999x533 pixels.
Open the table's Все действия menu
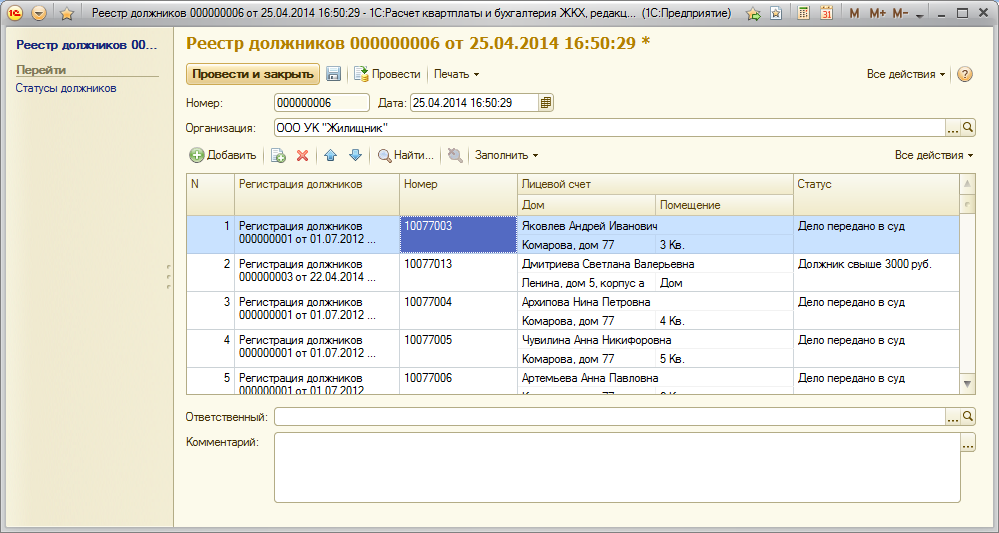click(x=934, y=155)
